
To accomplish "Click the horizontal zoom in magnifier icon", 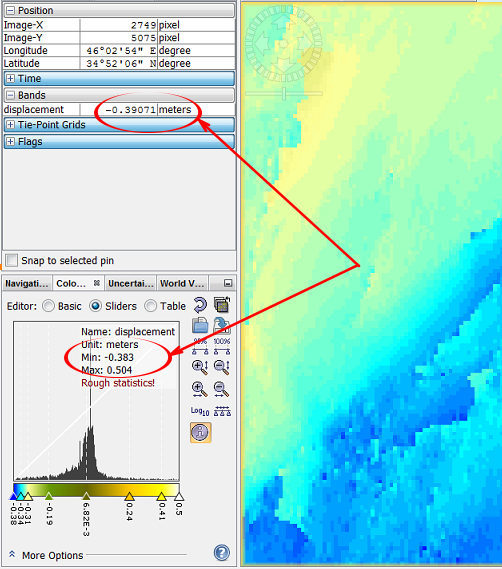I will tap(200, 389).
